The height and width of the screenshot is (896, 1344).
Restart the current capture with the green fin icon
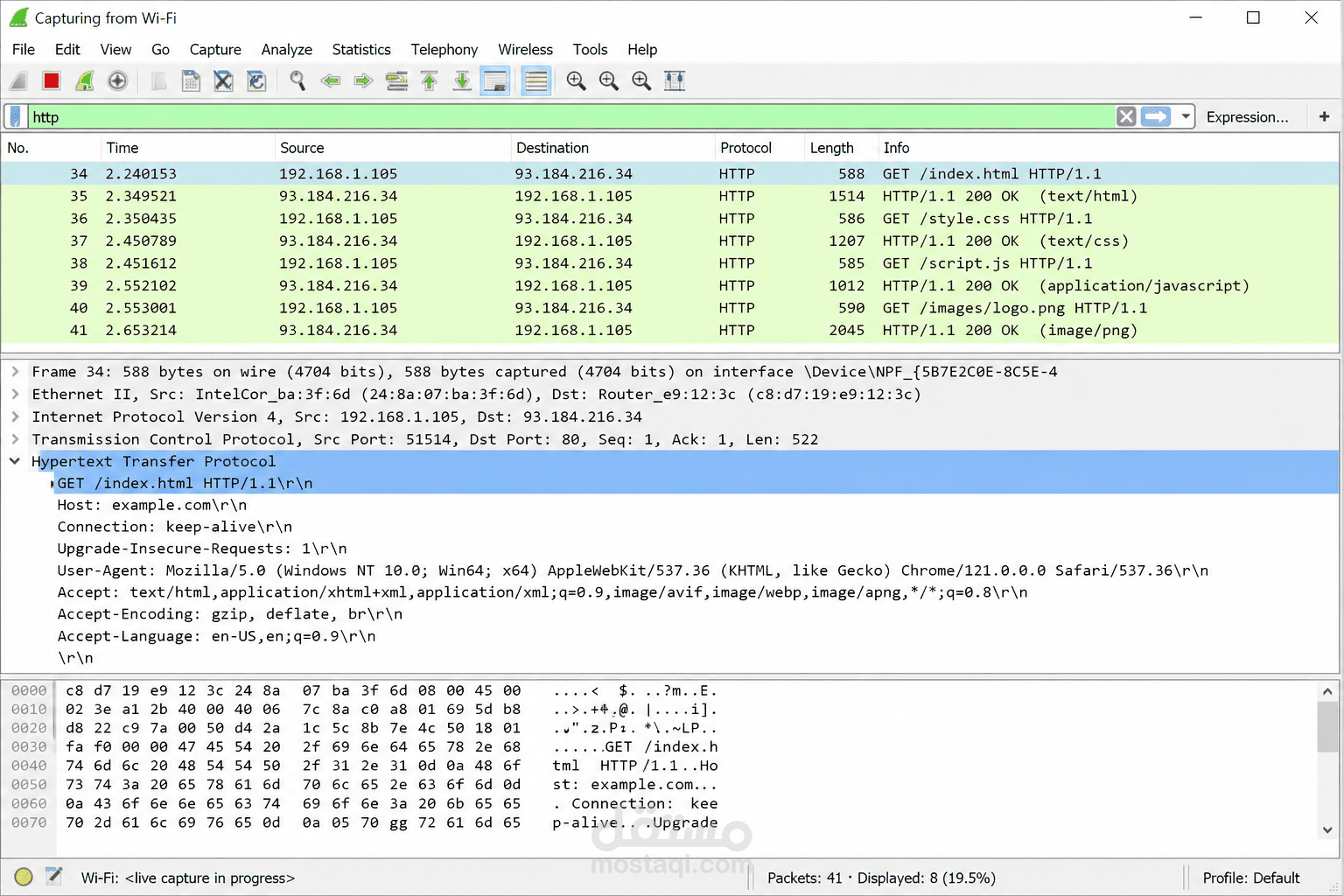(x=85, y=81)
